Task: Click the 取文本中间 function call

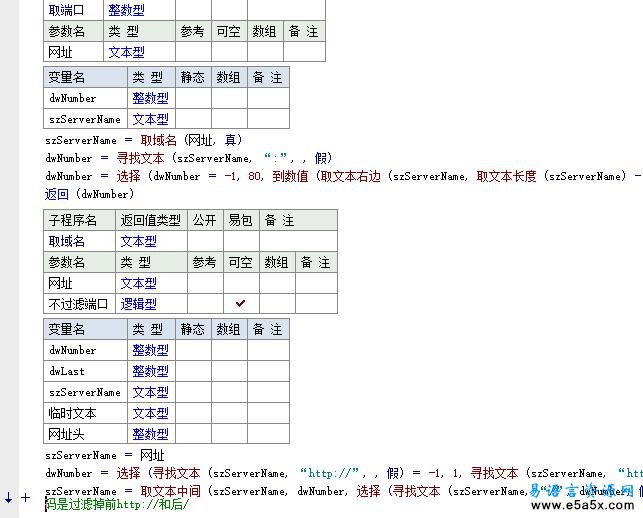Action: point(171,491)
